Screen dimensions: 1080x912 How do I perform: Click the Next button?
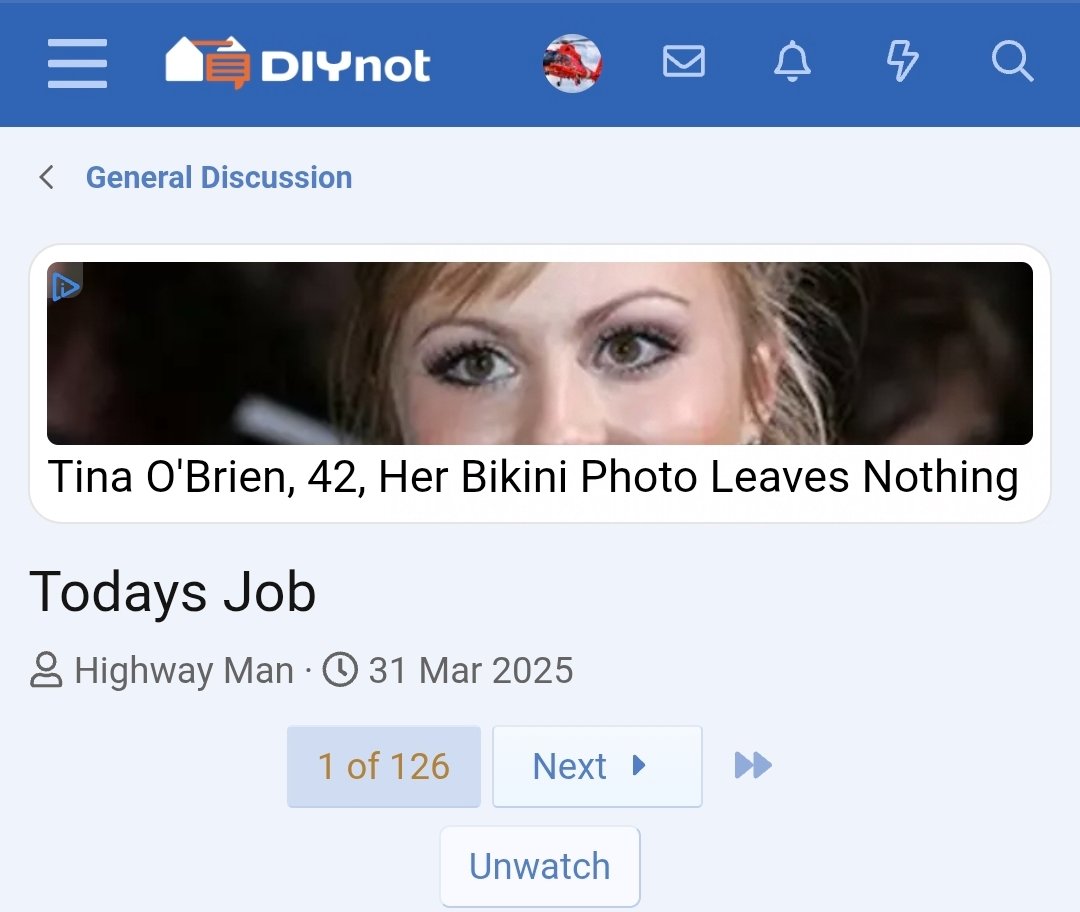597,765
